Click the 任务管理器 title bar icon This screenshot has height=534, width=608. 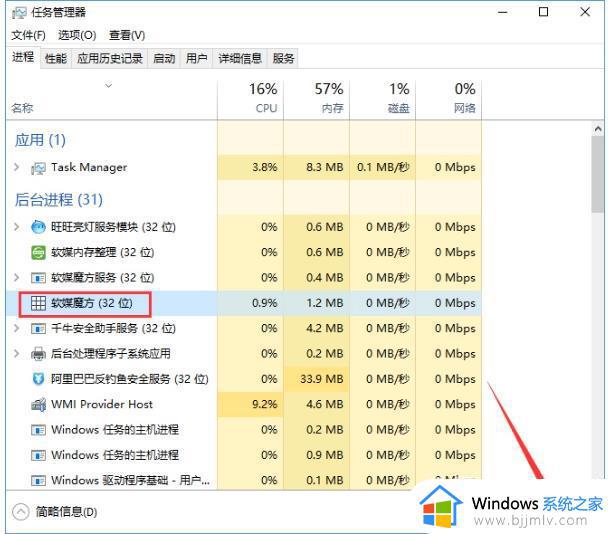(19, 13)
